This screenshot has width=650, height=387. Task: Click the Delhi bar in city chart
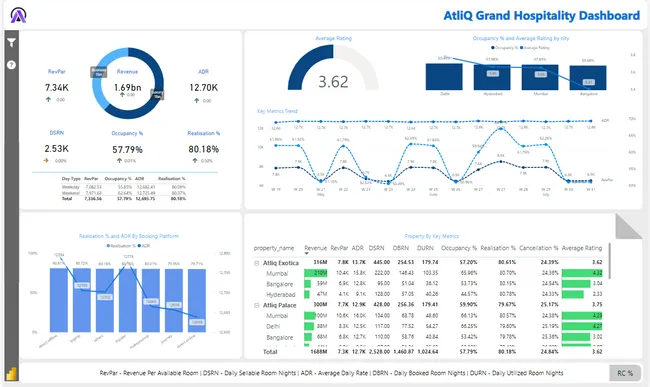pyautogui.click(x=444, y=77)
